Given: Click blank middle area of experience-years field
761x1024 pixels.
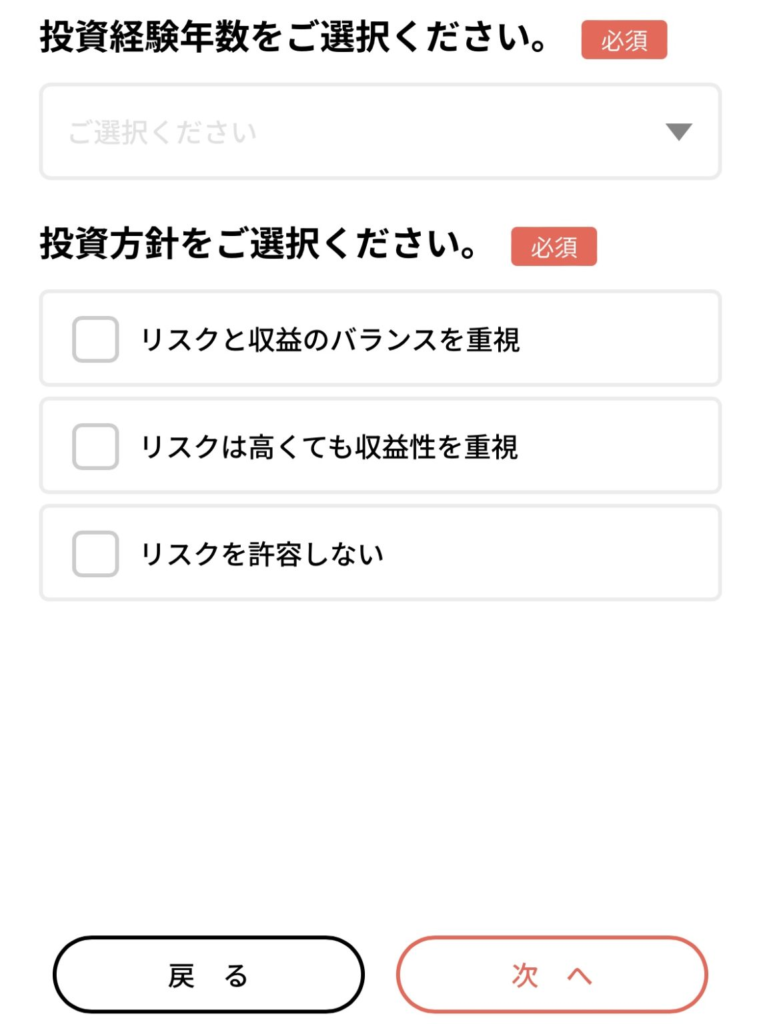Looking at the screenshot, I should coord(450,132).
